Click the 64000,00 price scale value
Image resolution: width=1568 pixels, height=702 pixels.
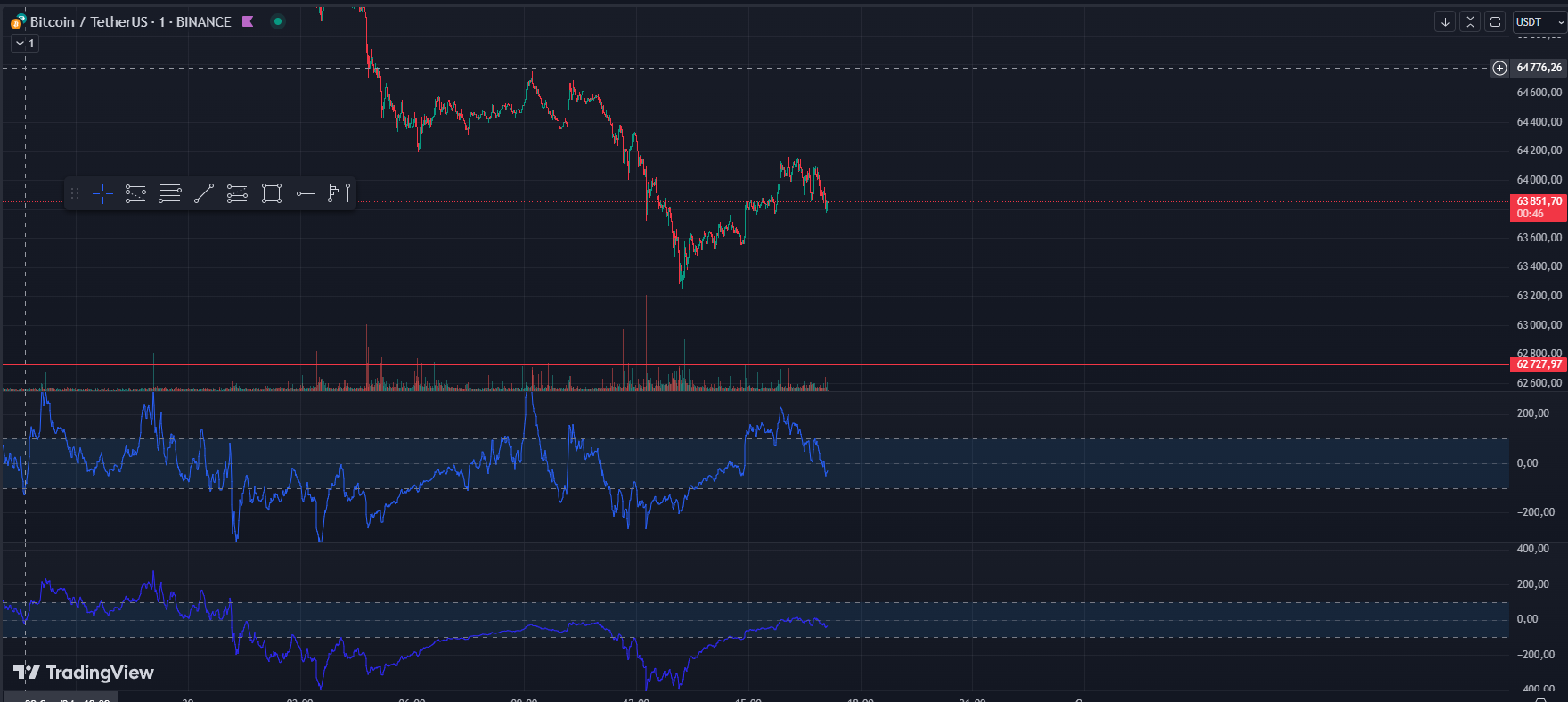tap(1539, 180)
